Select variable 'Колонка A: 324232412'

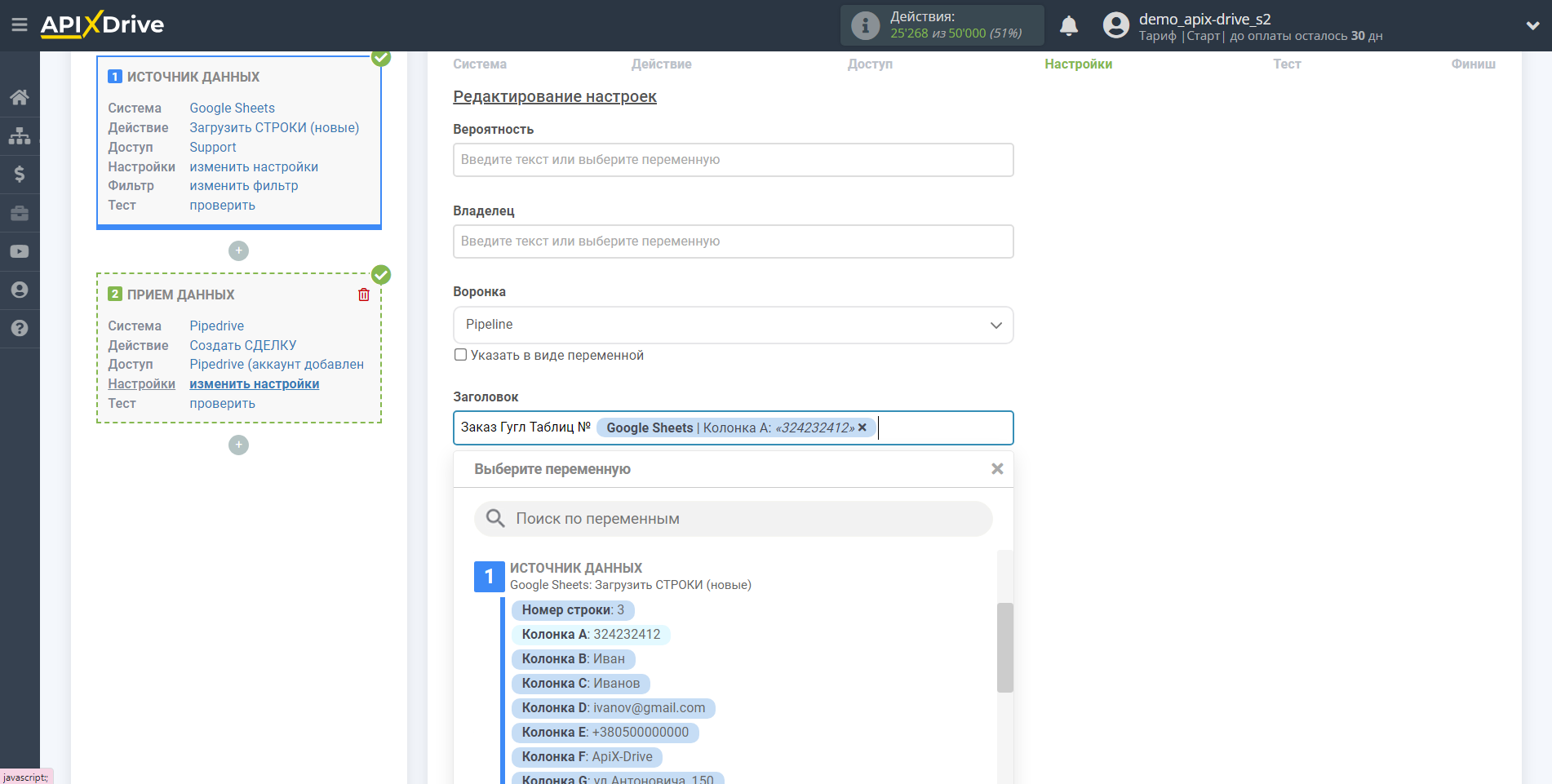(591, 634)
